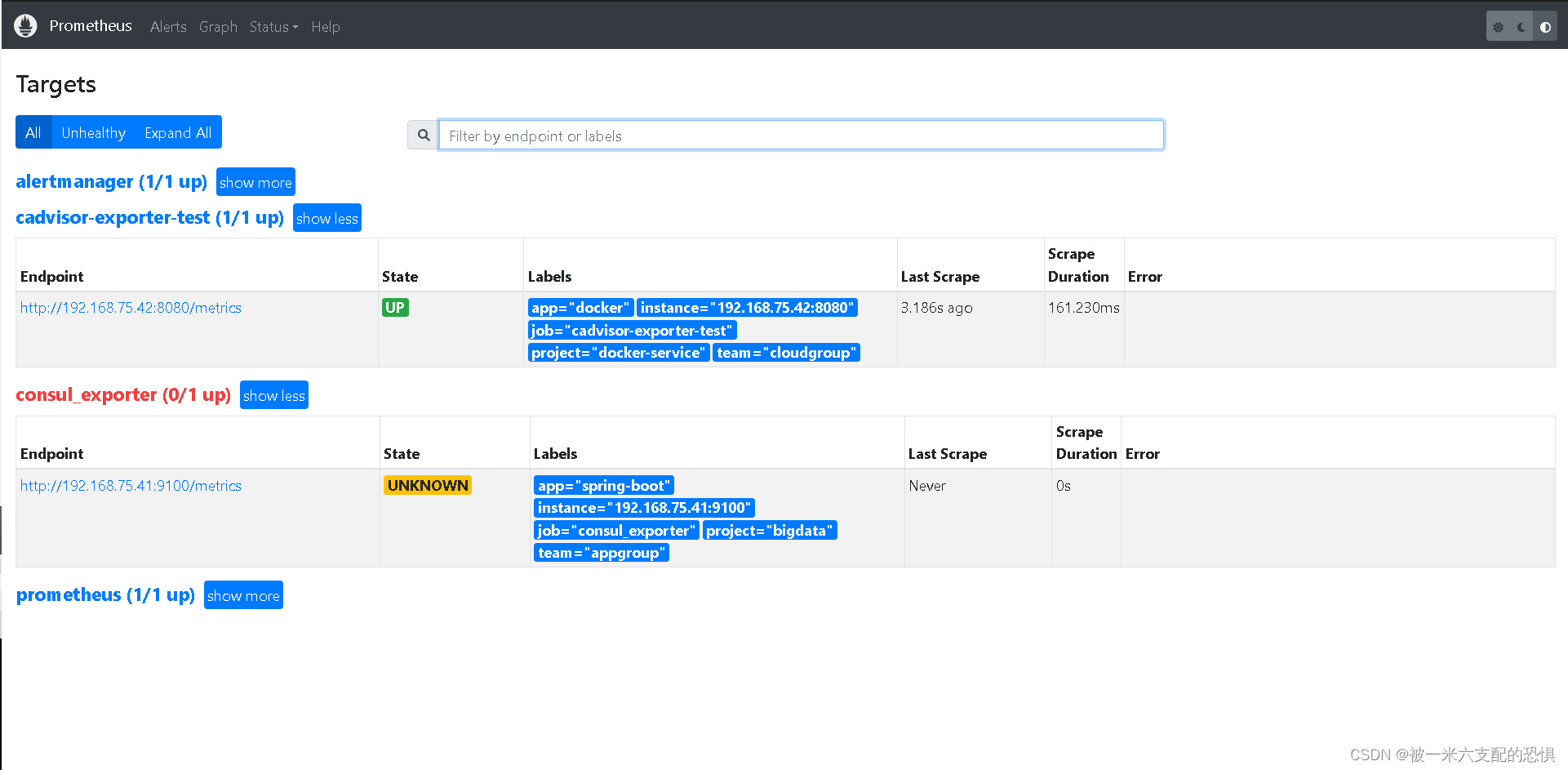
Task: Open the Status dropdown menu
Action: point(273,27)
